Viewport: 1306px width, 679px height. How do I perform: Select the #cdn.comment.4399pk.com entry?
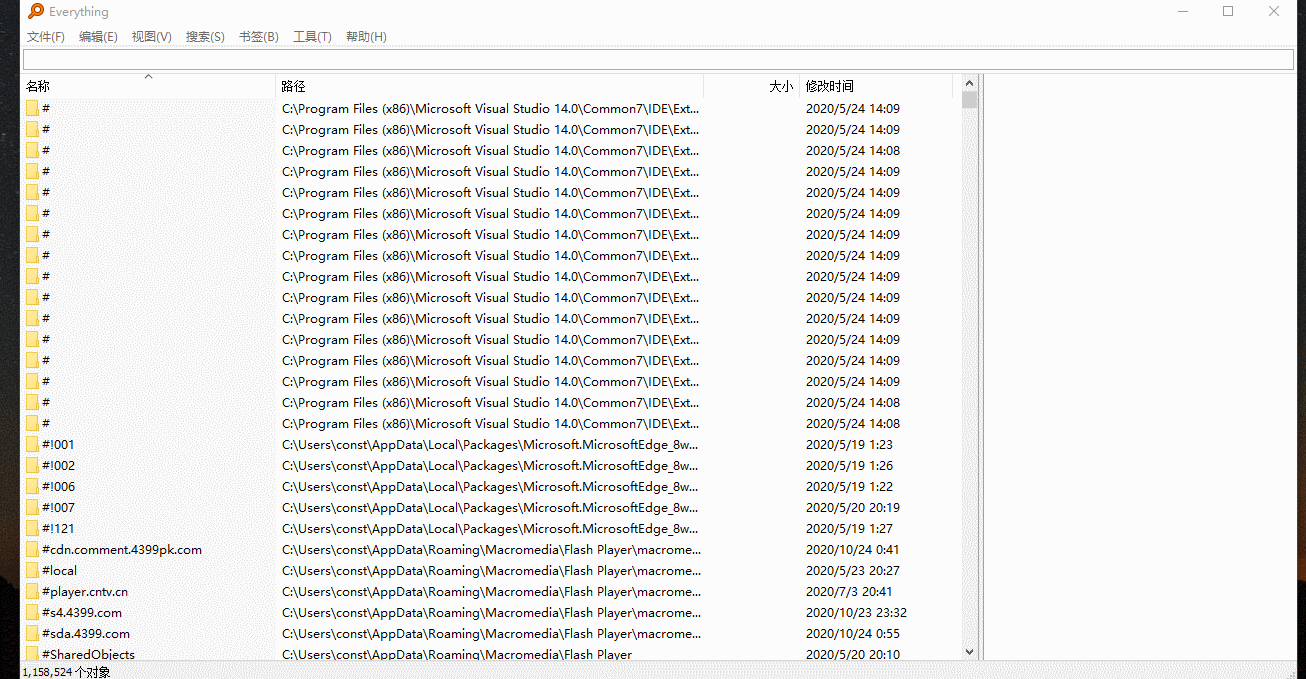coord(122,550)
